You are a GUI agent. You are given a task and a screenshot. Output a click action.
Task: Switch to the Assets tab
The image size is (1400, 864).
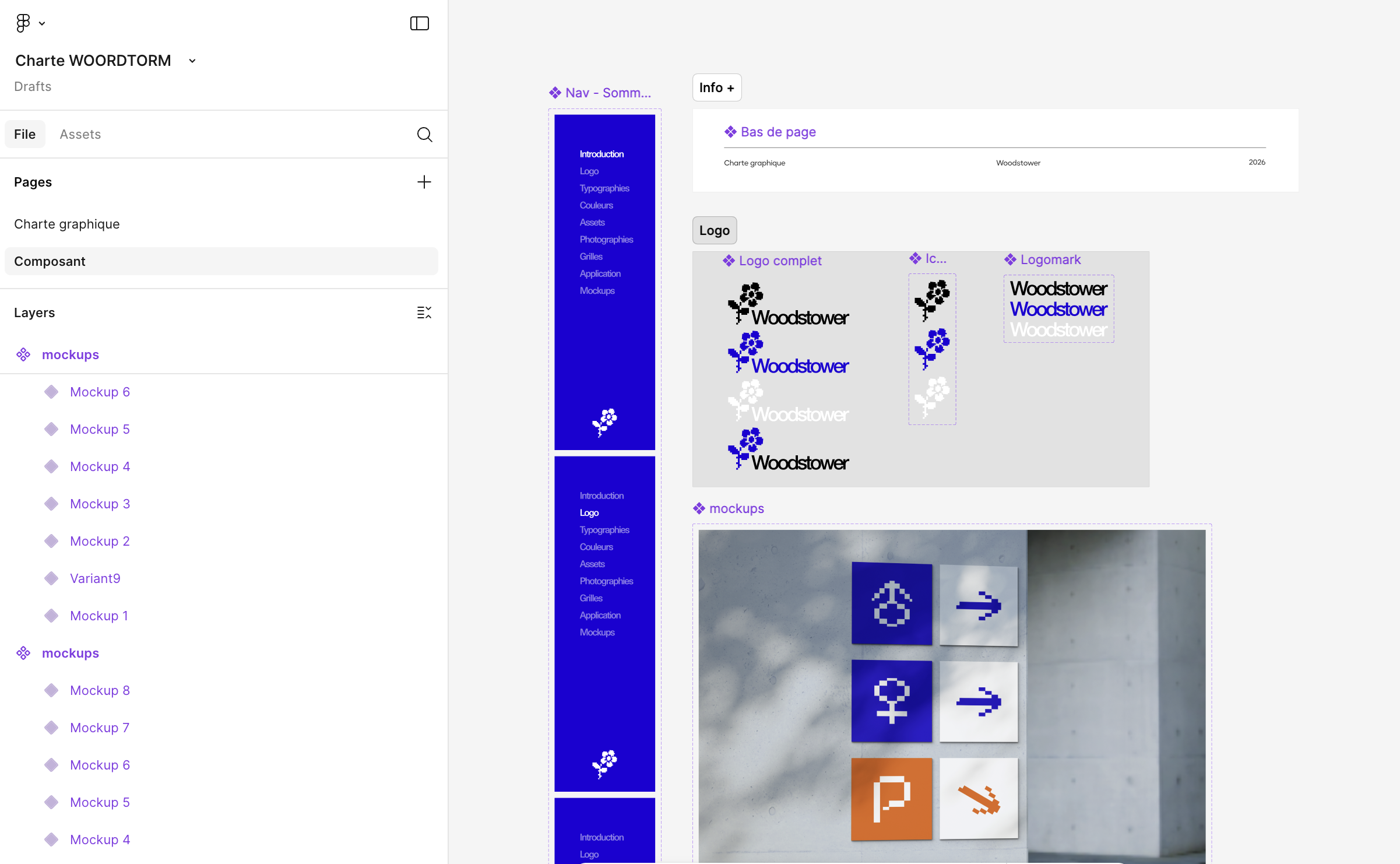click(80, 134)
